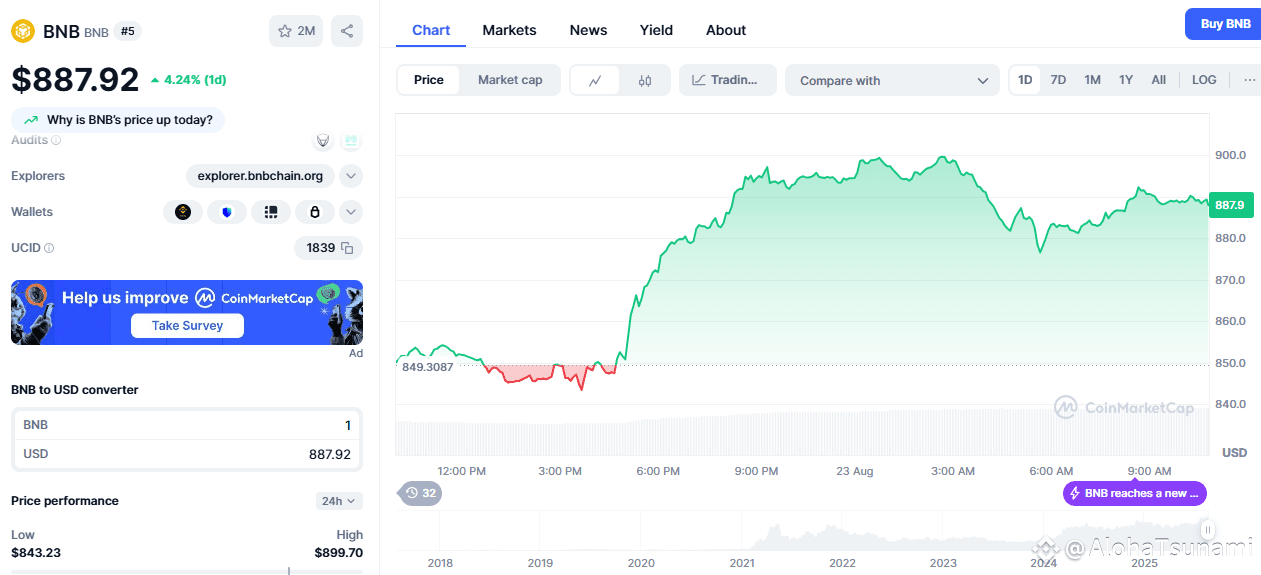This screenshot has width=1261, height=575.
Task: Change the 24h price performance period
Action: (x=339, y=501)
